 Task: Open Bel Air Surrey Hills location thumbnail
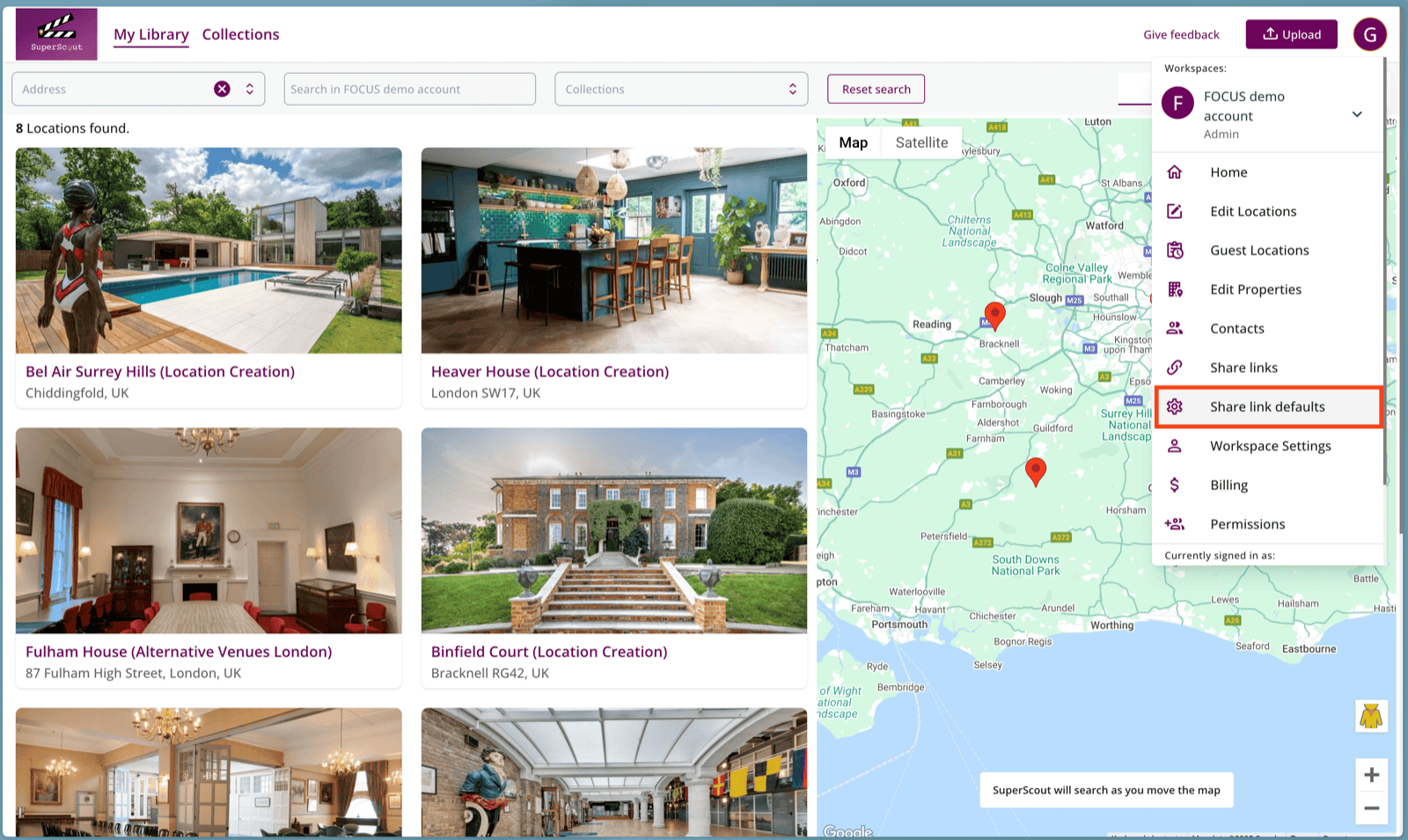(209, 251)
